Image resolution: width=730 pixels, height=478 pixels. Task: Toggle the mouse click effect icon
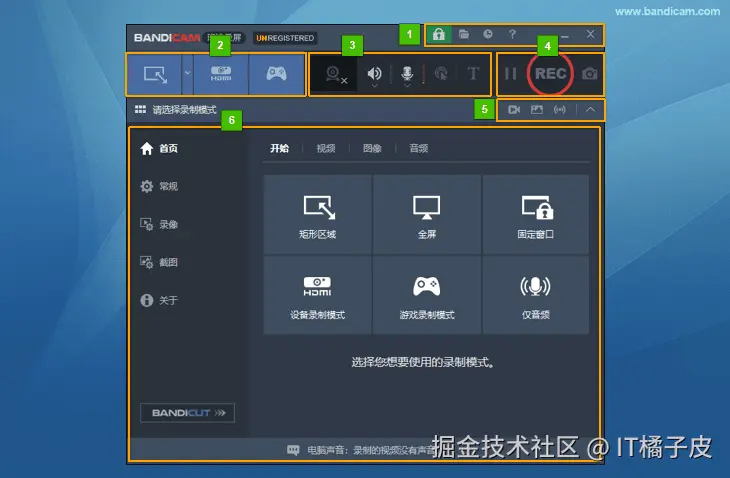441,74
